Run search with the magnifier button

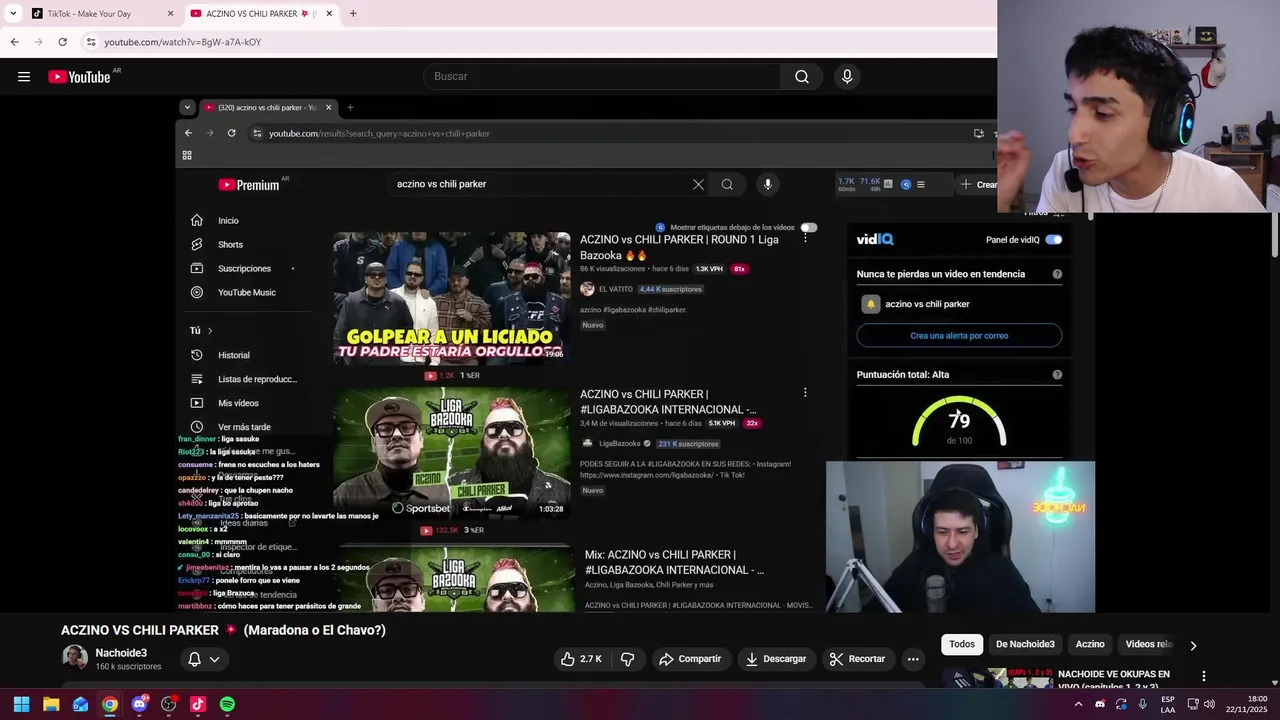[x=802, y=77]
